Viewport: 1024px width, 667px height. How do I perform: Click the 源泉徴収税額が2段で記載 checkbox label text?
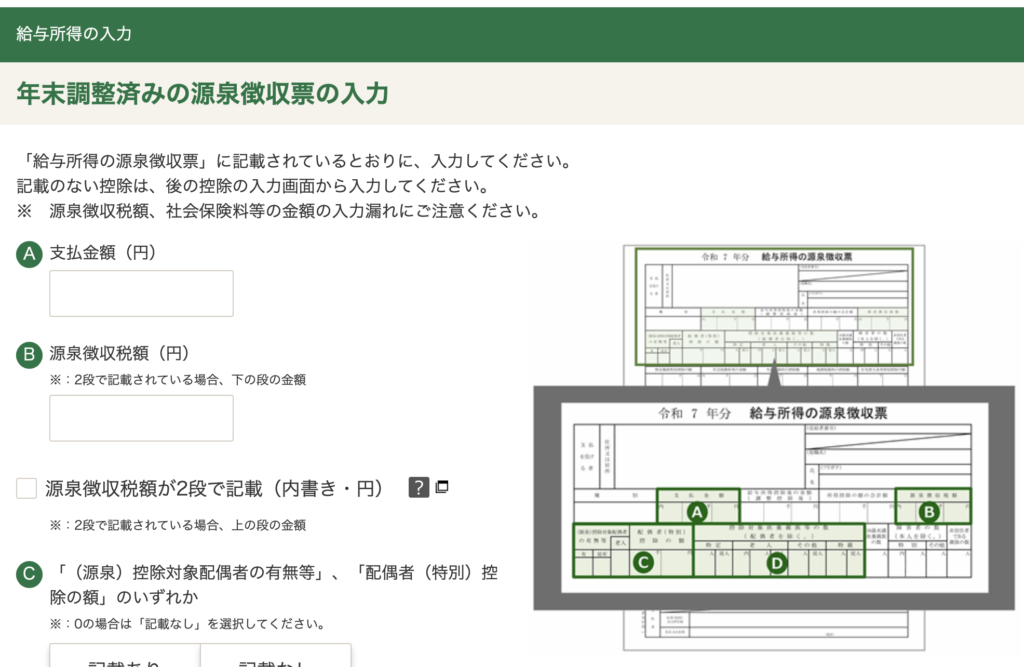(x=215, y=488)
